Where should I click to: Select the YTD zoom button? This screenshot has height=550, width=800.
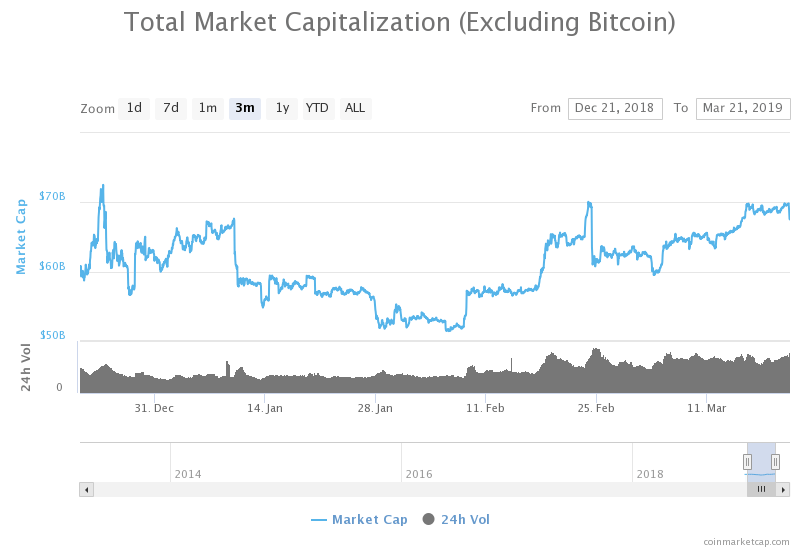point(317,108)
